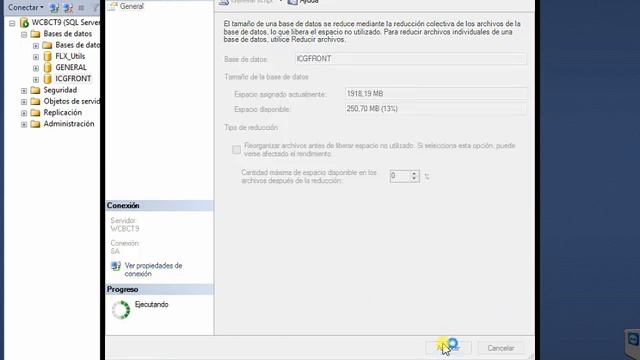Screen dimensions: 640x360
Task: Click the Base de datos ICGFRONT field
Action: coord(410,59)
